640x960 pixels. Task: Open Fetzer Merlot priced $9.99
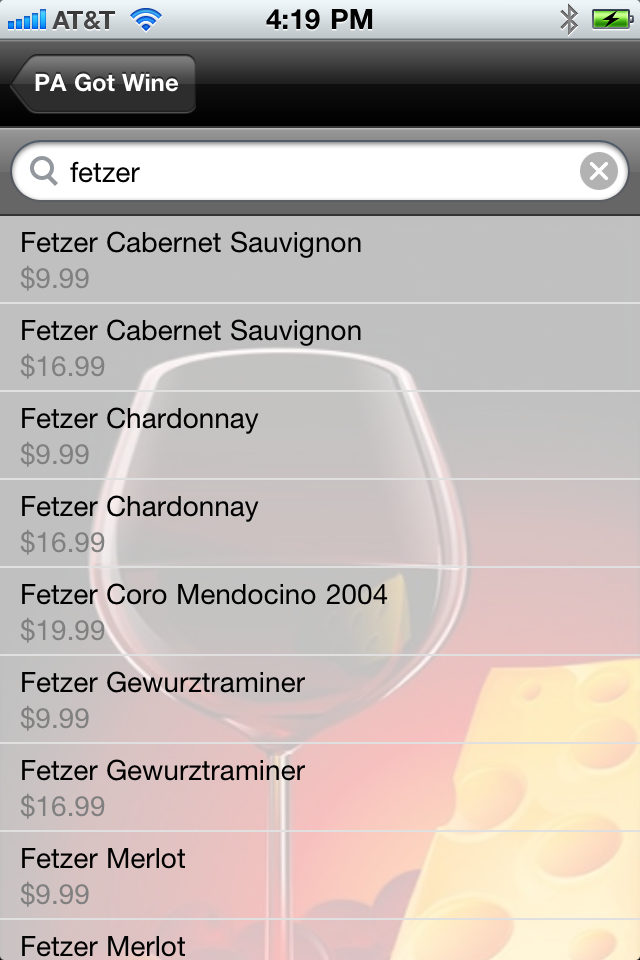tap(320, 876)
